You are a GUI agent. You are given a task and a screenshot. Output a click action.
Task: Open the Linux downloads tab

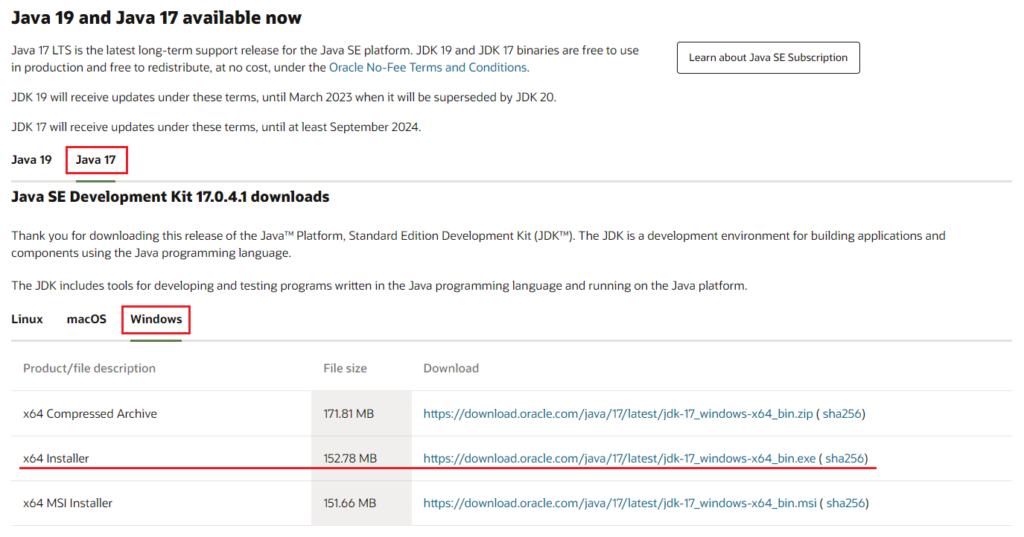tap(27, 319)
